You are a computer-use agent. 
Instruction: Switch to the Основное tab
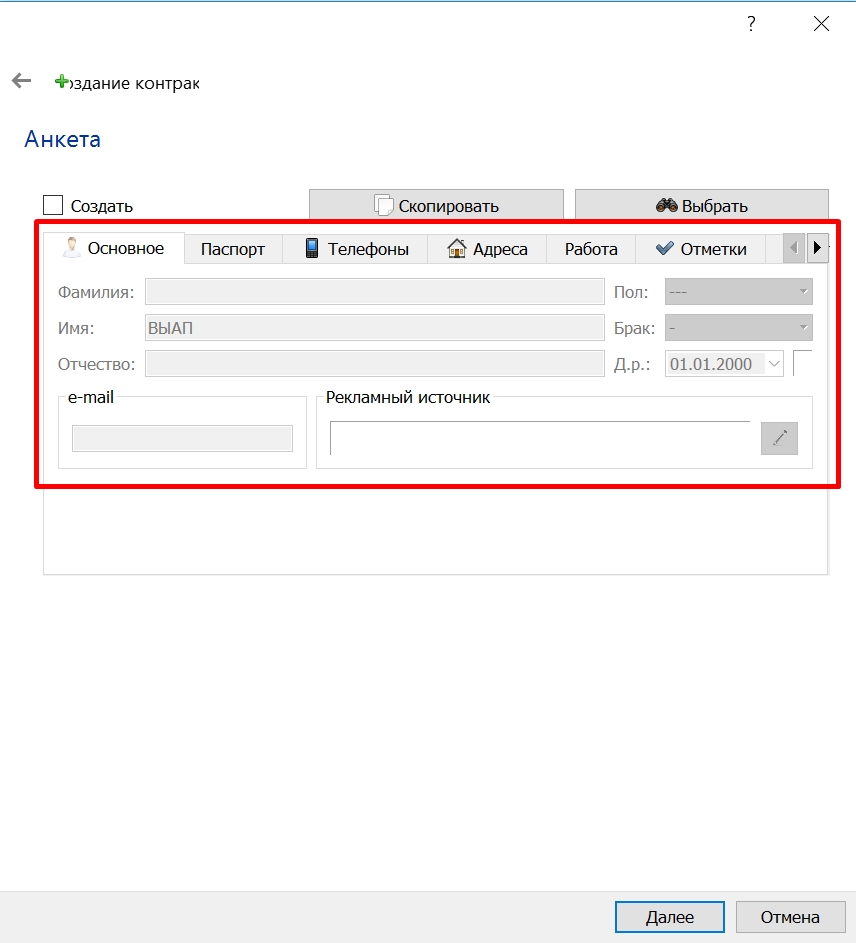click(x=114, y=248)
